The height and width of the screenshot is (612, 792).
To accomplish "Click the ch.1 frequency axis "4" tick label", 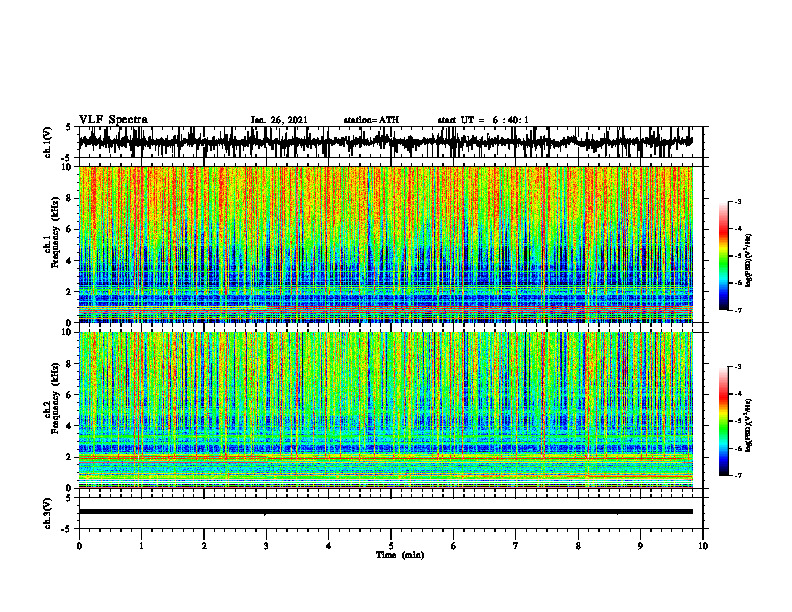I will coord(70,261).
